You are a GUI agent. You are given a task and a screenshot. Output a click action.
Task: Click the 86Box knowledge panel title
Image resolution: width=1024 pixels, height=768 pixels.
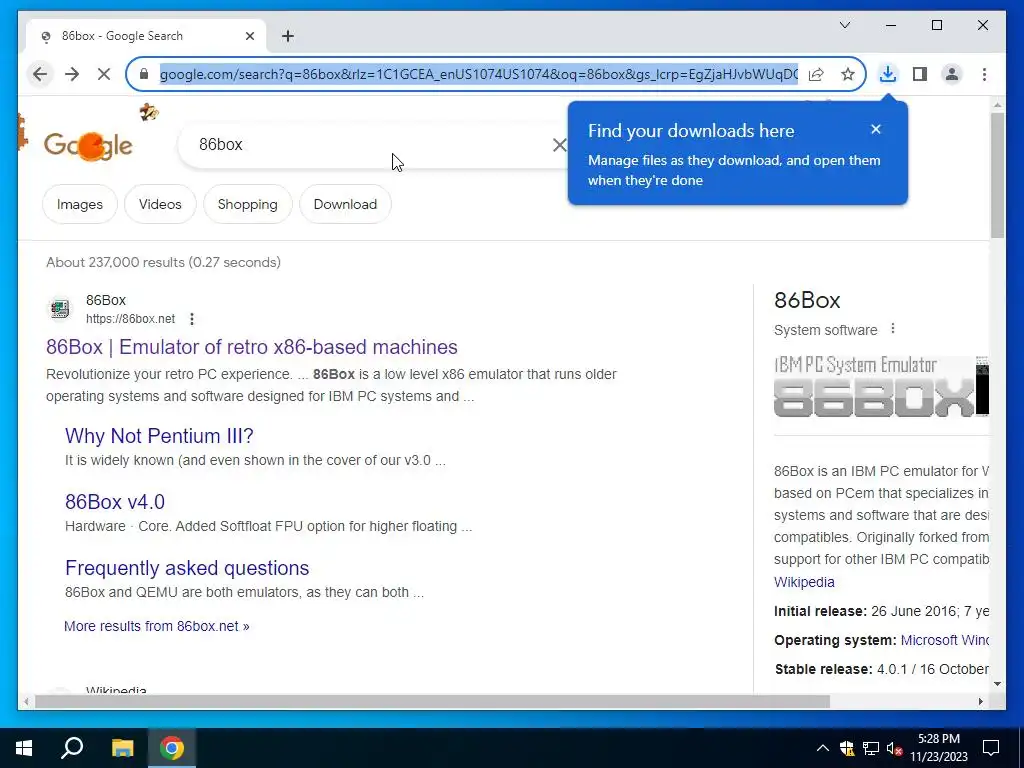coord(807,300)
